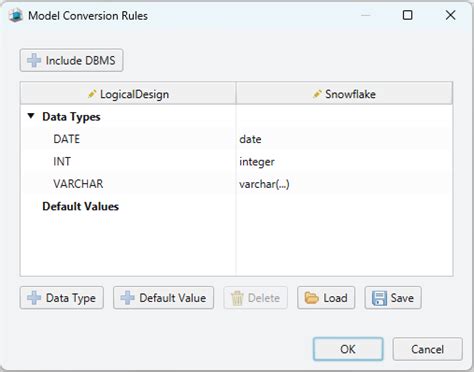Click the pencil icon beside Snowflake header
Image resolution: width=474 pixels, height=372 pixels.
click(317, 94)
